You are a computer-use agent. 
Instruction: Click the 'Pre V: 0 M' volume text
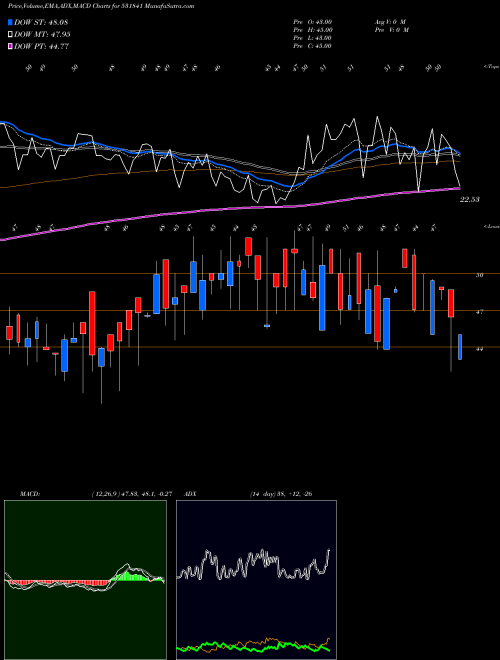point(391,30)
